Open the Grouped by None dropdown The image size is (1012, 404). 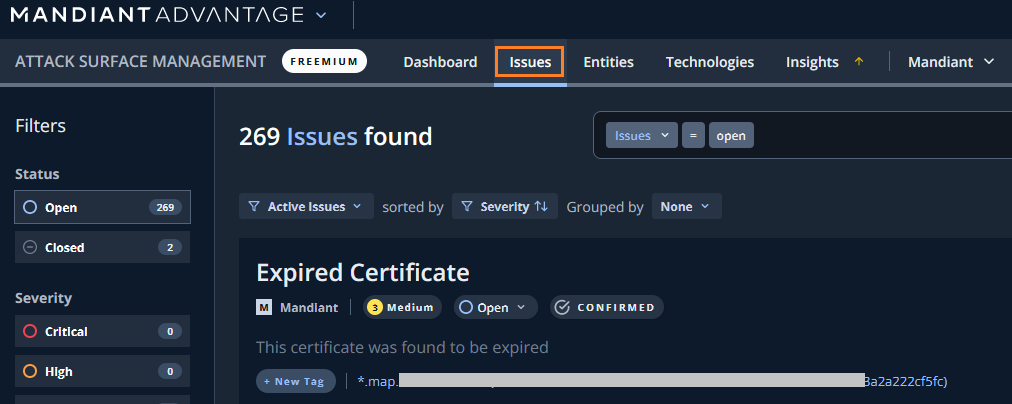click(686, 207)
